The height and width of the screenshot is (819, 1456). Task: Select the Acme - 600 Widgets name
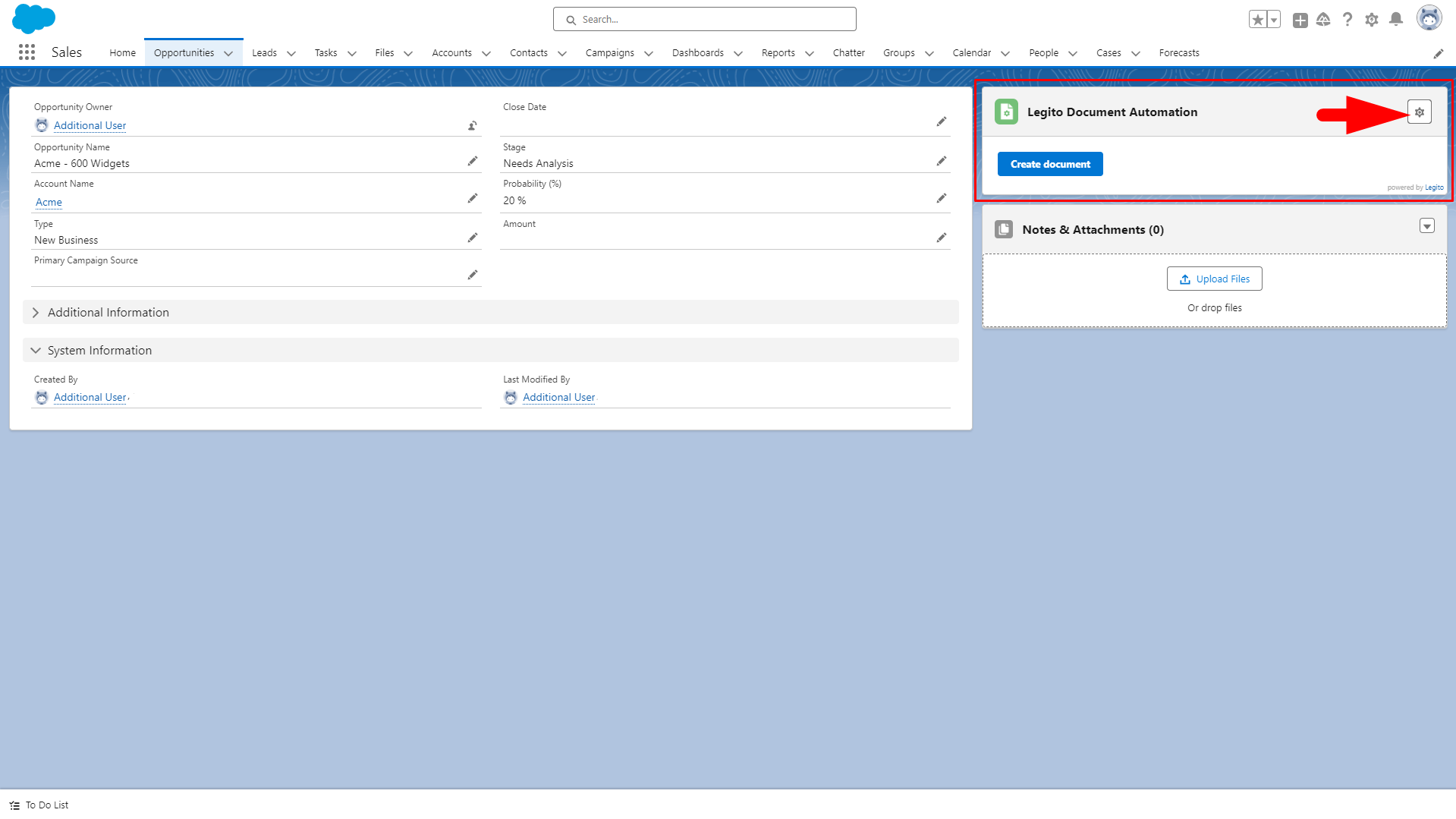[82, 163]
